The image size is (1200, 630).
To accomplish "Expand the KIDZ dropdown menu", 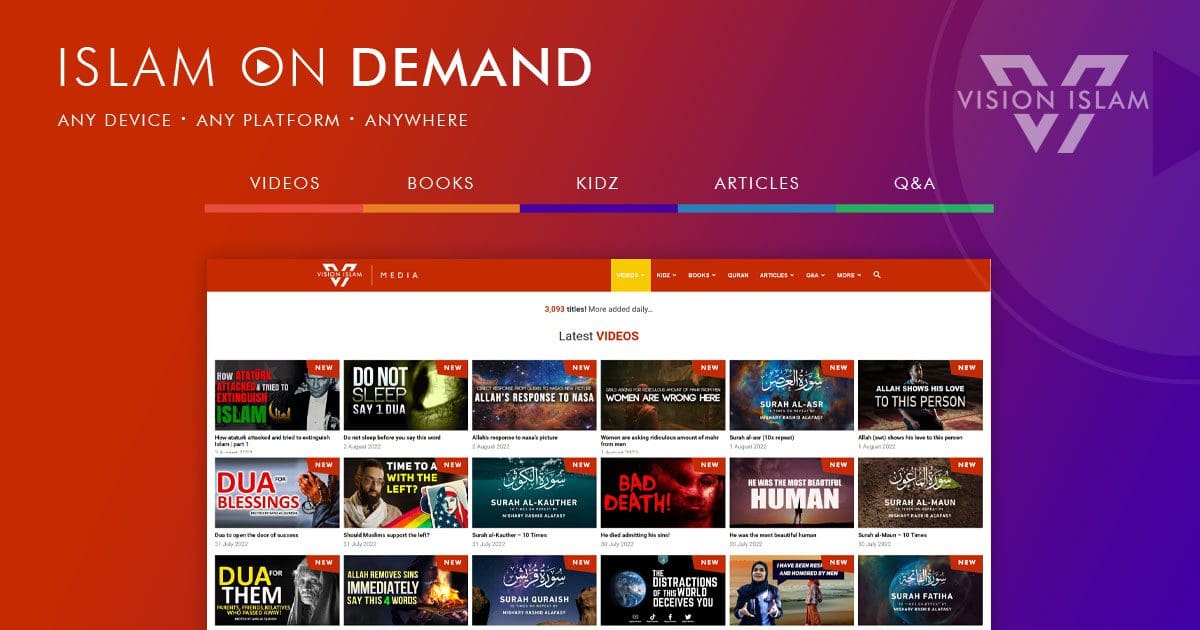I will tap(666, 275).
